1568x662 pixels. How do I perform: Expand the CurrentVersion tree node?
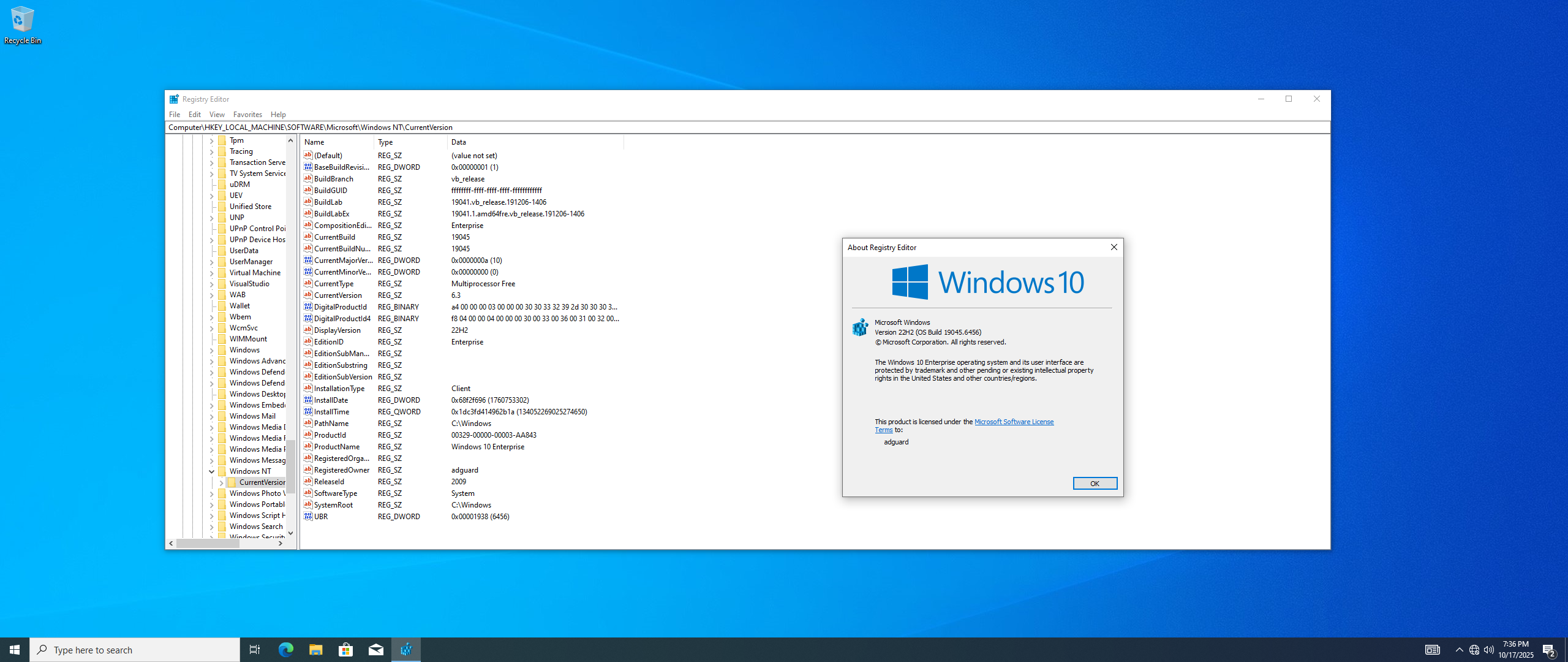tap(221, 483)
